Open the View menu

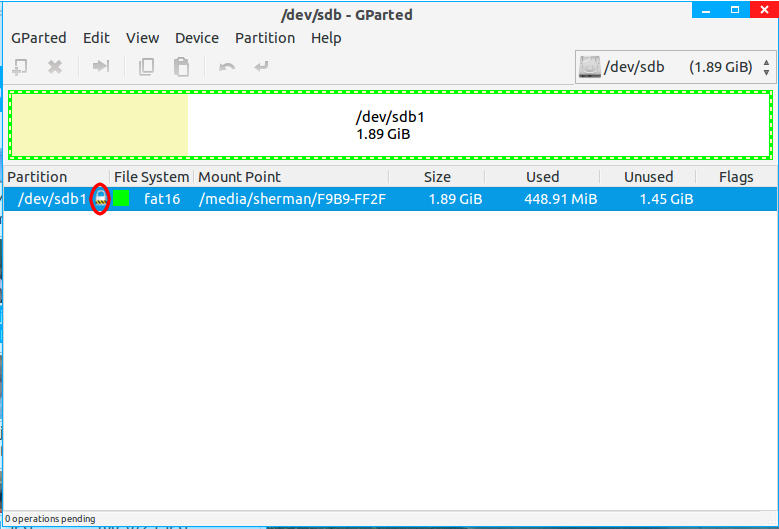click(x=142, y=38)
